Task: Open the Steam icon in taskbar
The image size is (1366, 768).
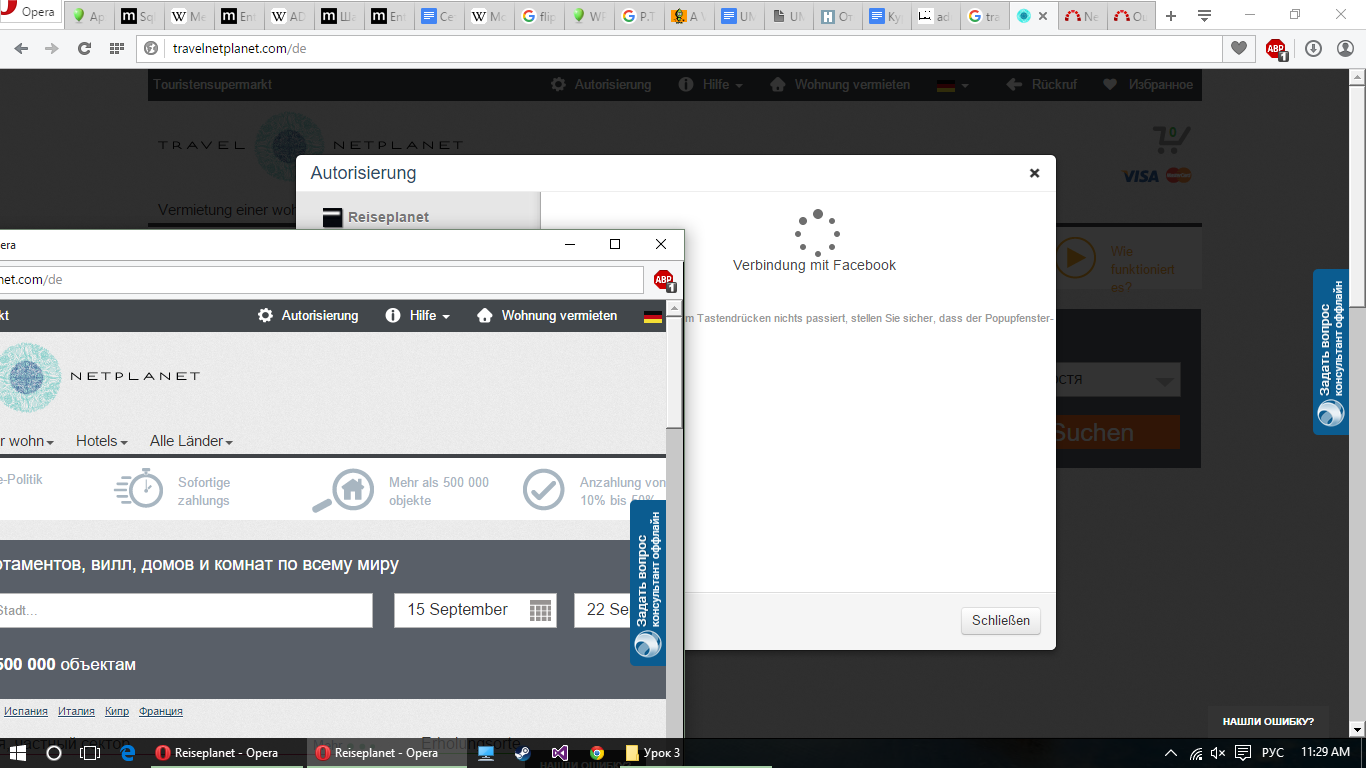Action: 523,753
